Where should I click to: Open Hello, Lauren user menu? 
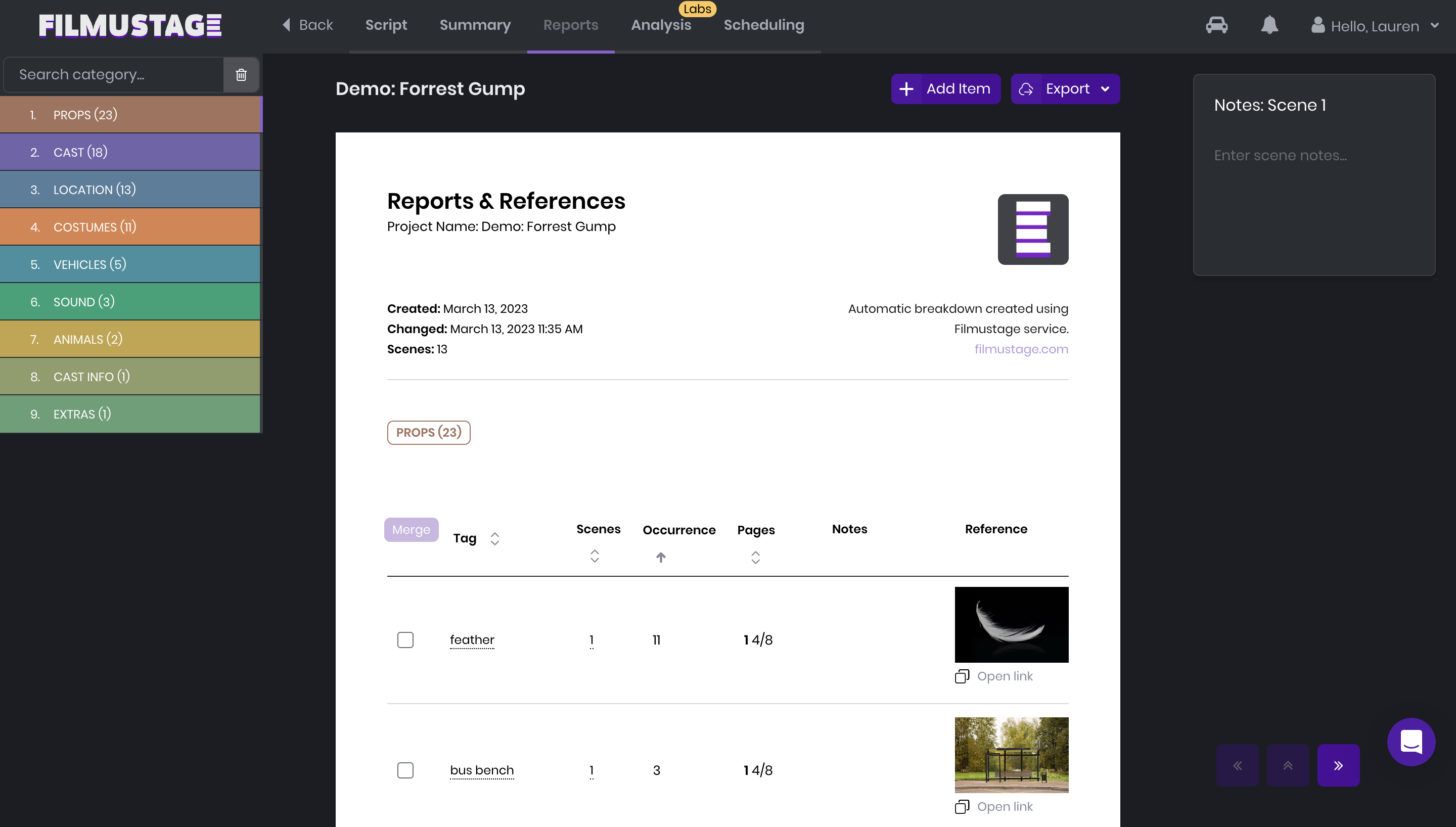[x=1374, y=26]
